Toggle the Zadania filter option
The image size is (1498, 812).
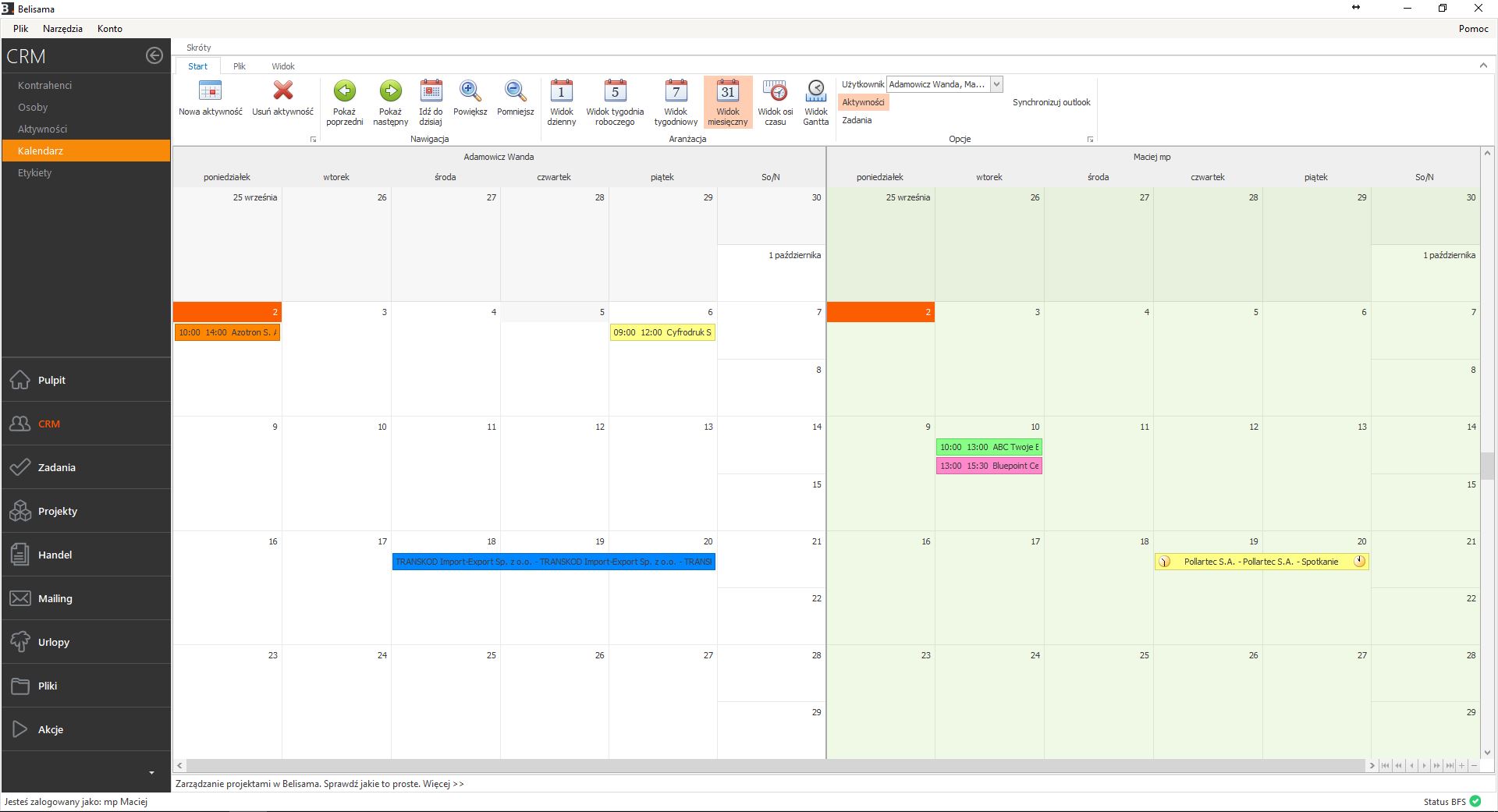pyautogui.click(x=857, y=120)
